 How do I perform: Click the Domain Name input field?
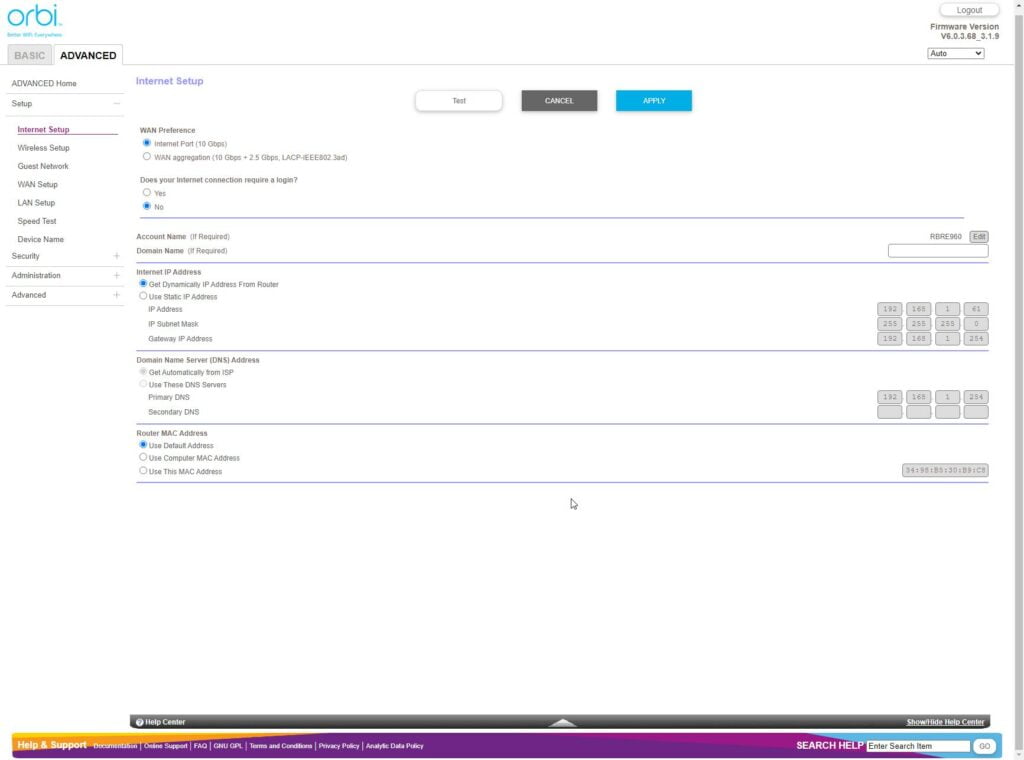pos(937,251)
